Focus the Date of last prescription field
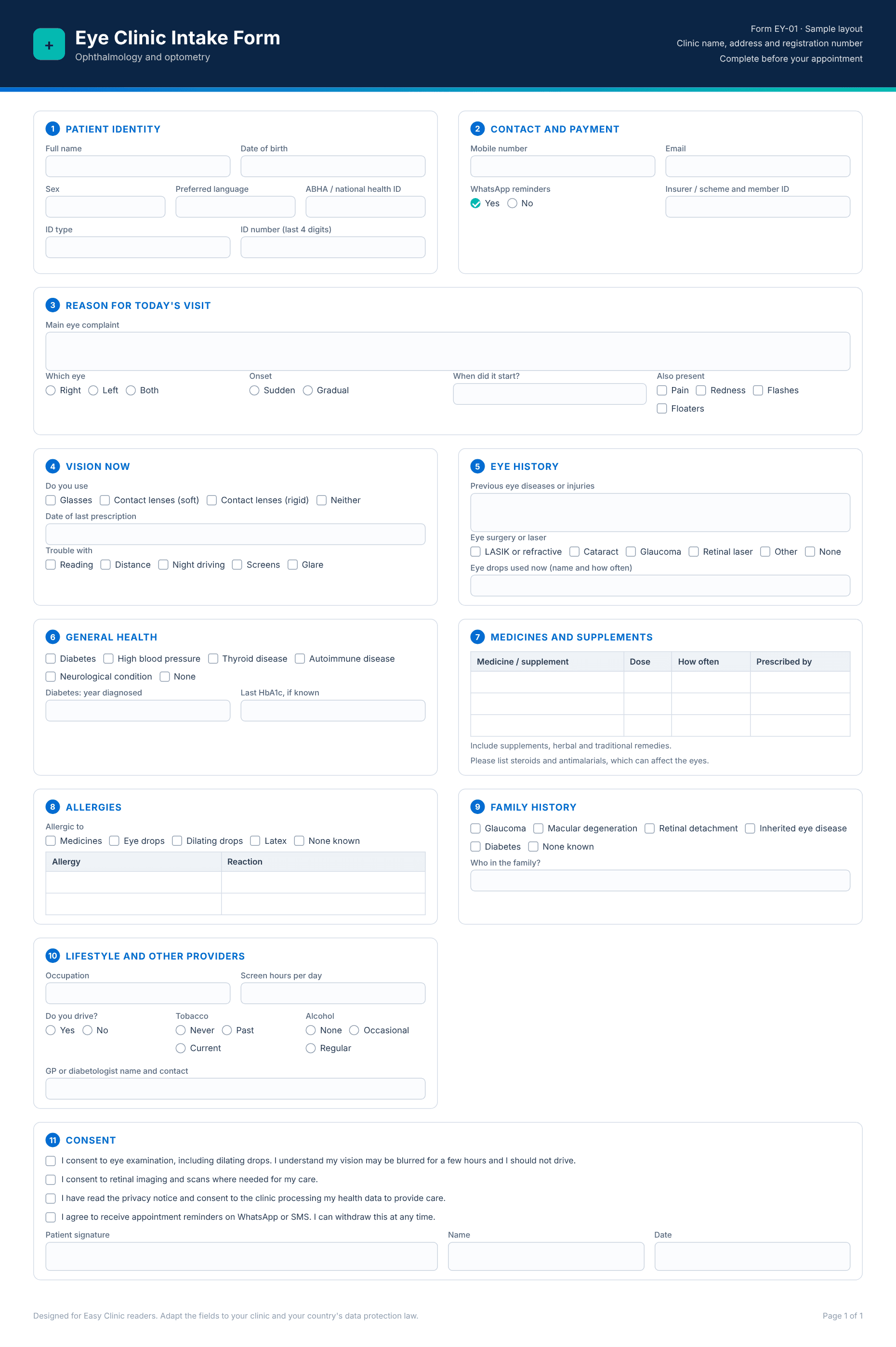 (x=236, y=534)
